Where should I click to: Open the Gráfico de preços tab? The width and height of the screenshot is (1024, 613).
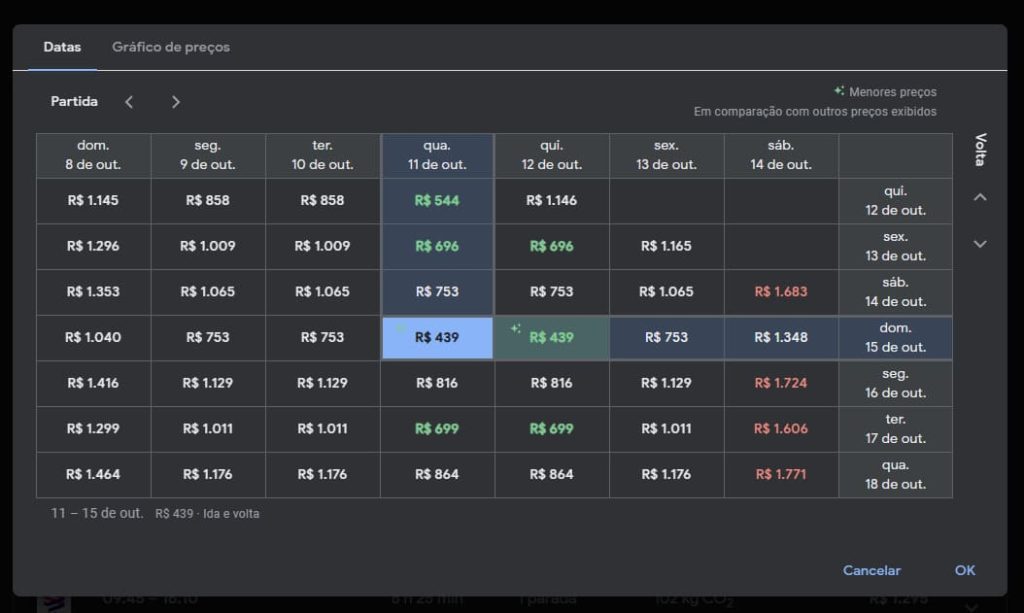(x=170, y=47)
